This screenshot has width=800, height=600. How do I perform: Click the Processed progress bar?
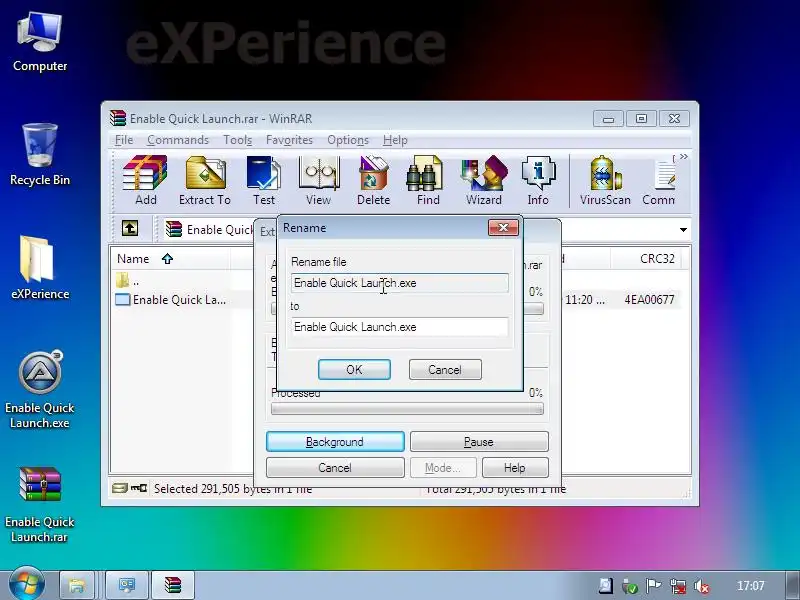pos(407,409)
